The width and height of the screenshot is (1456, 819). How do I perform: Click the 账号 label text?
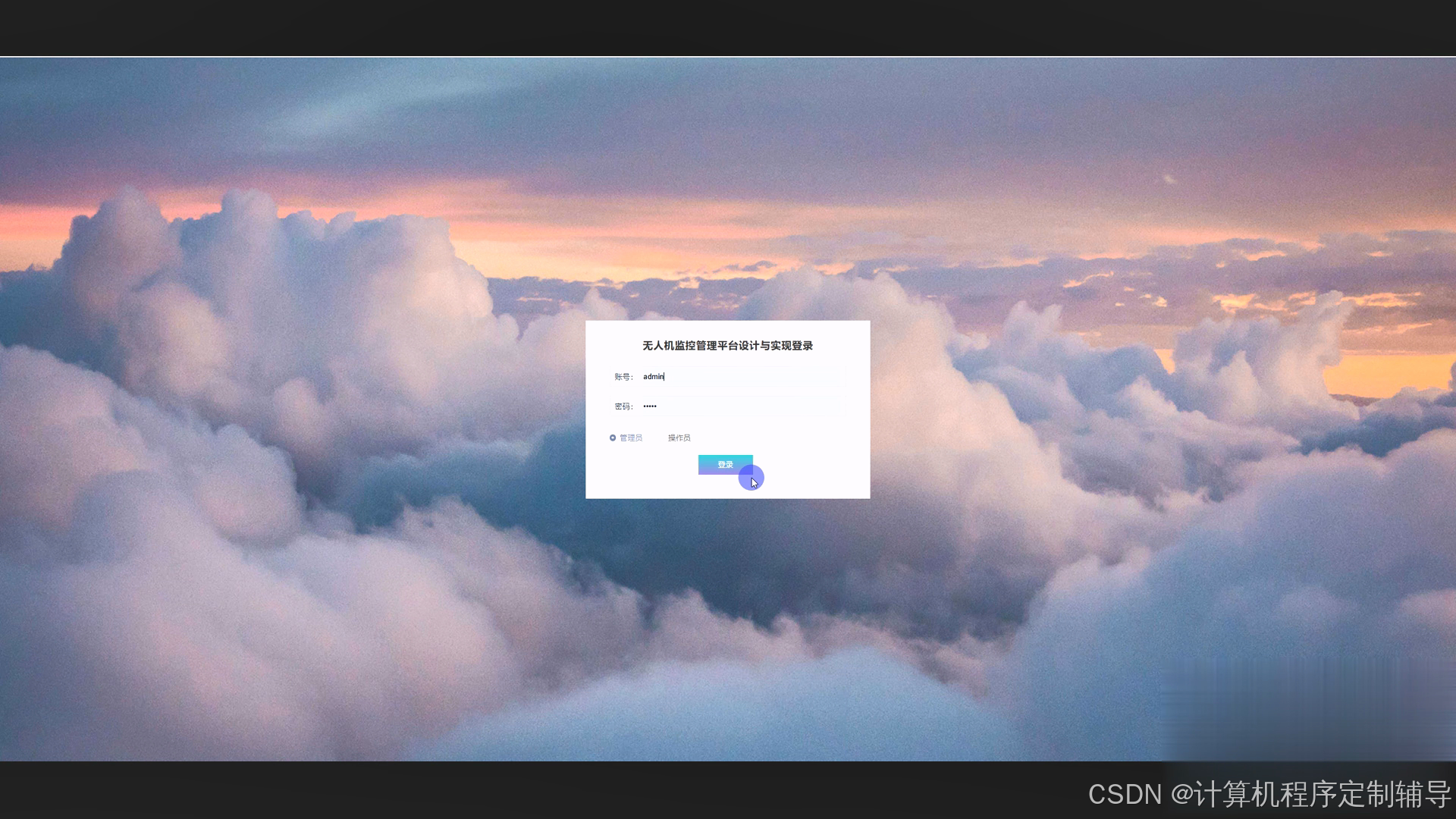[623, 377]
